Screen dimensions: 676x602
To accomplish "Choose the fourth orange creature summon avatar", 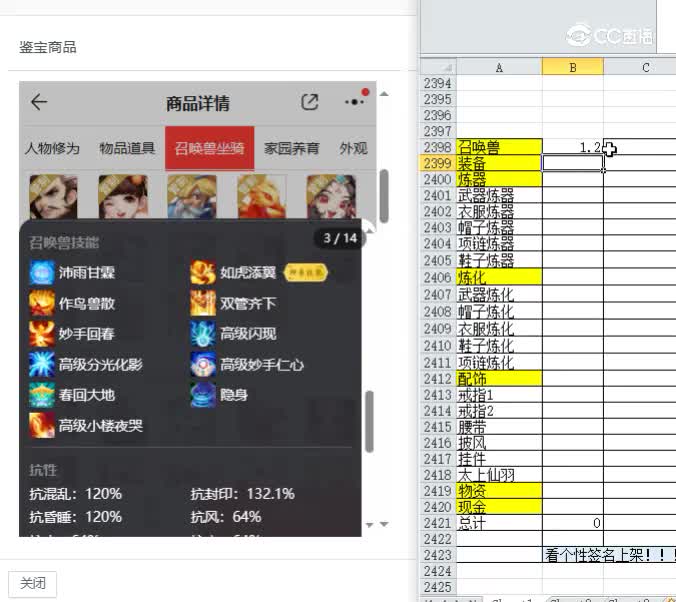I will coord(262,197).
